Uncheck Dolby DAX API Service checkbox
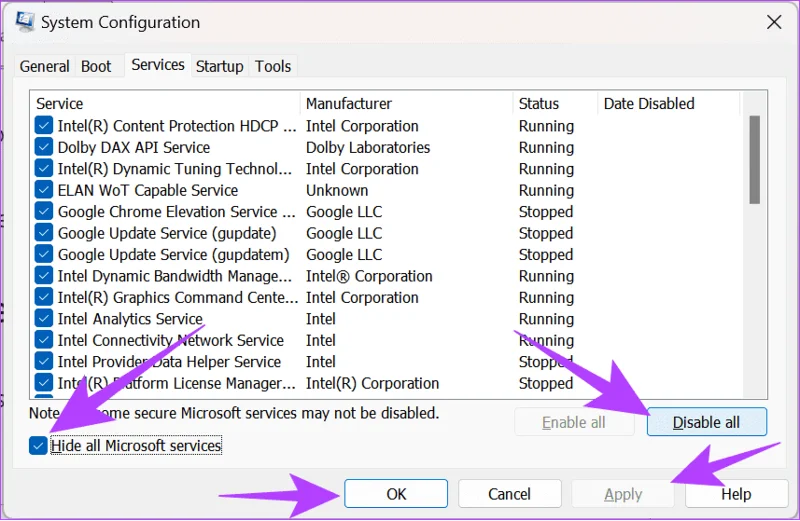 (44, 147)
